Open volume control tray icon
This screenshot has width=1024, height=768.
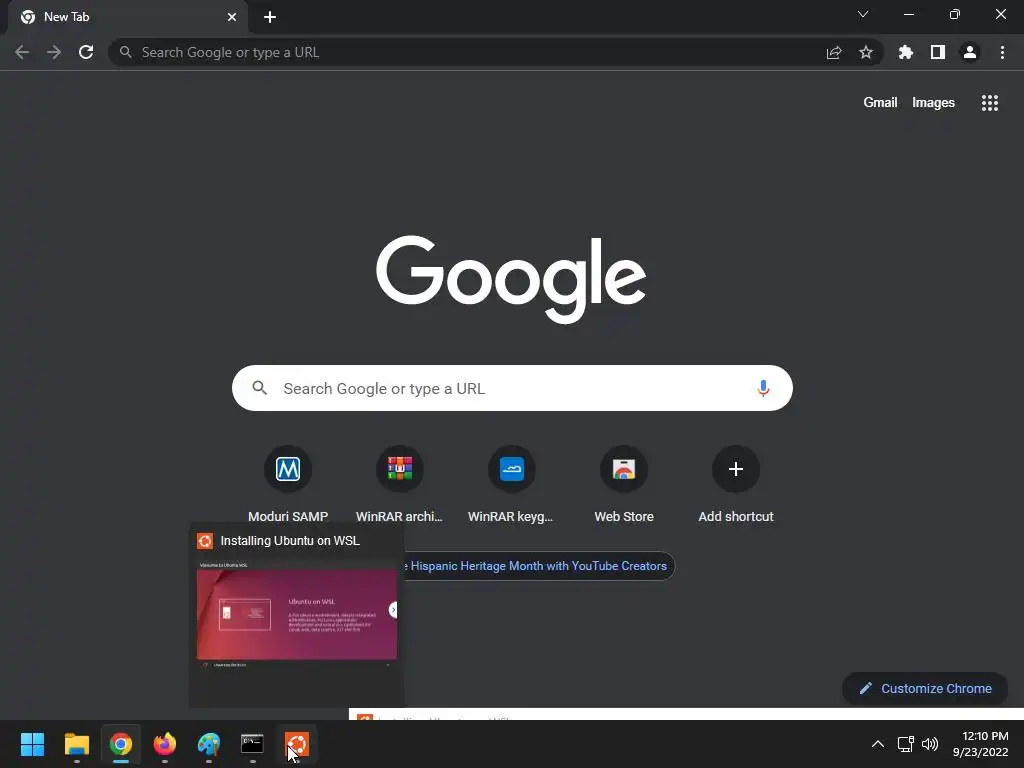929,744
